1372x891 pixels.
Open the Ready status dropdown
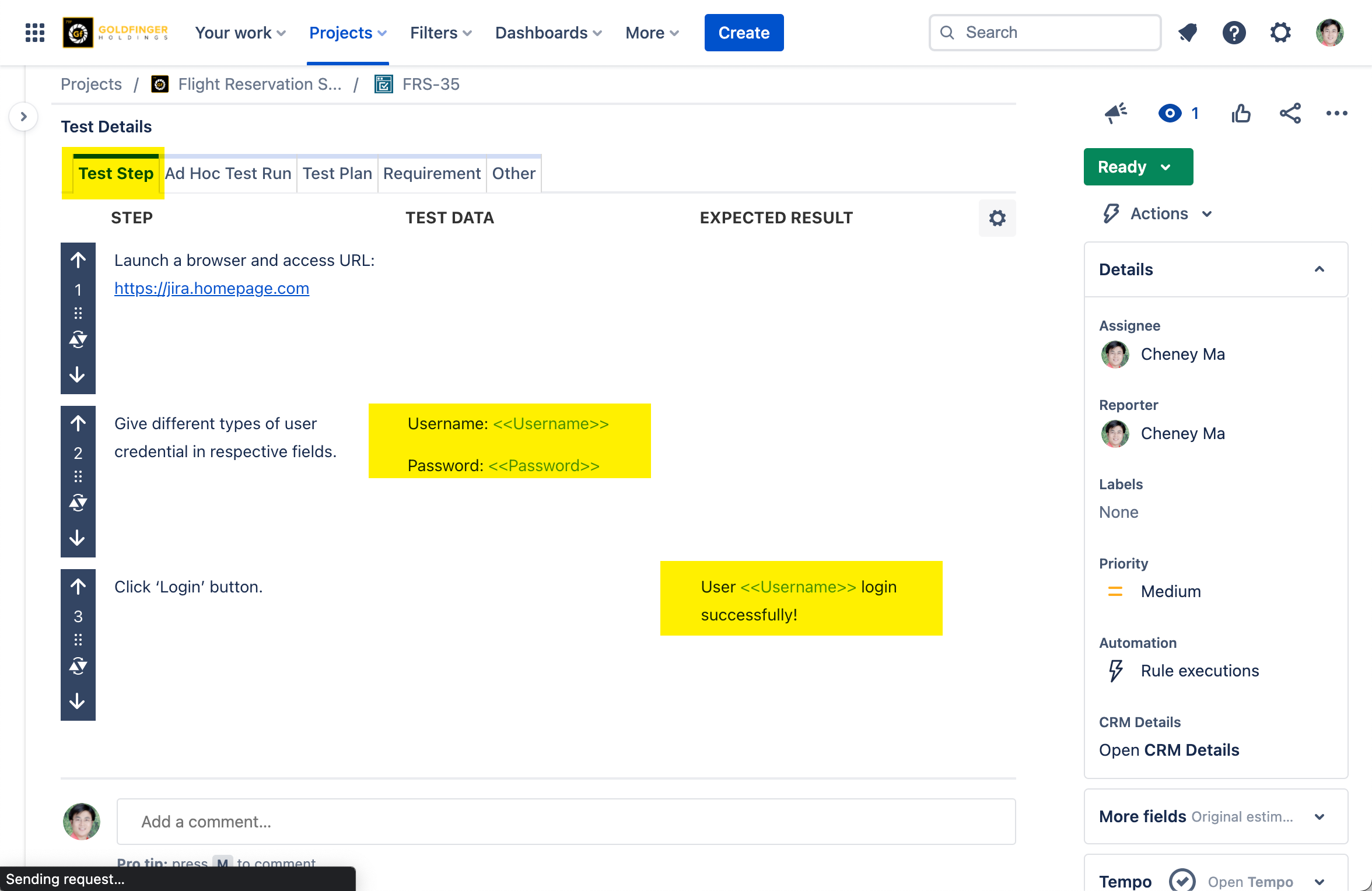(x=1137, y=167)
